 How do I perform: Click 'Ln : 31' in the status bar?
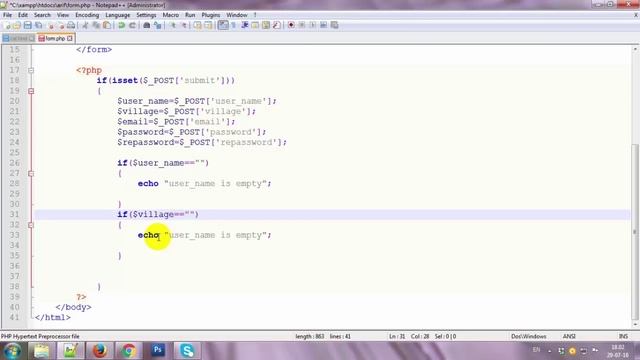(x=397, y=337)
